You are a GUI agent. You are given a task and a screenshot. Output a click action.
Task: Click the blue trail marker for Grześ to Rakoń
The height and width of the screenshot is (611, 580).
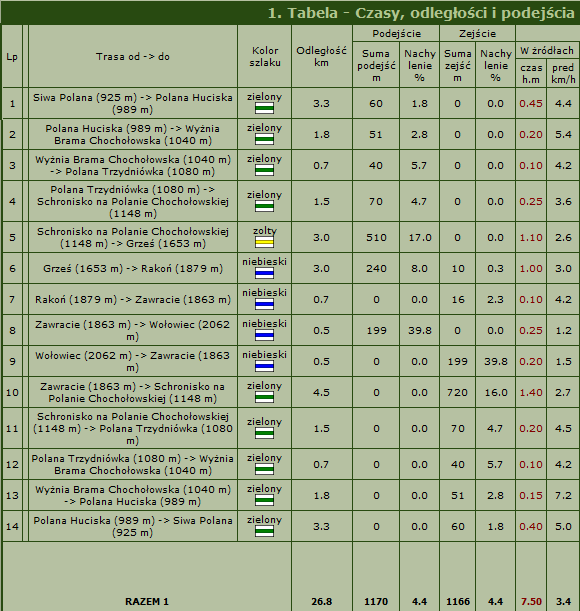click(x=264, y=273)
